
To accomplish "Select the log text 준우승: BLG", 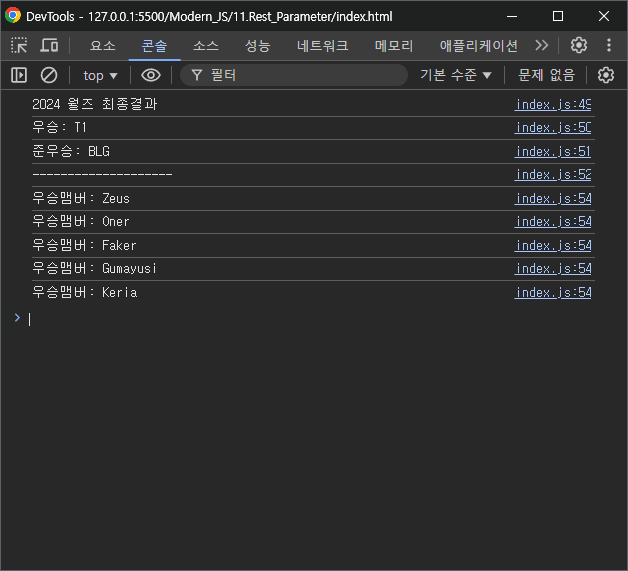I will click(x=71, y=151).
